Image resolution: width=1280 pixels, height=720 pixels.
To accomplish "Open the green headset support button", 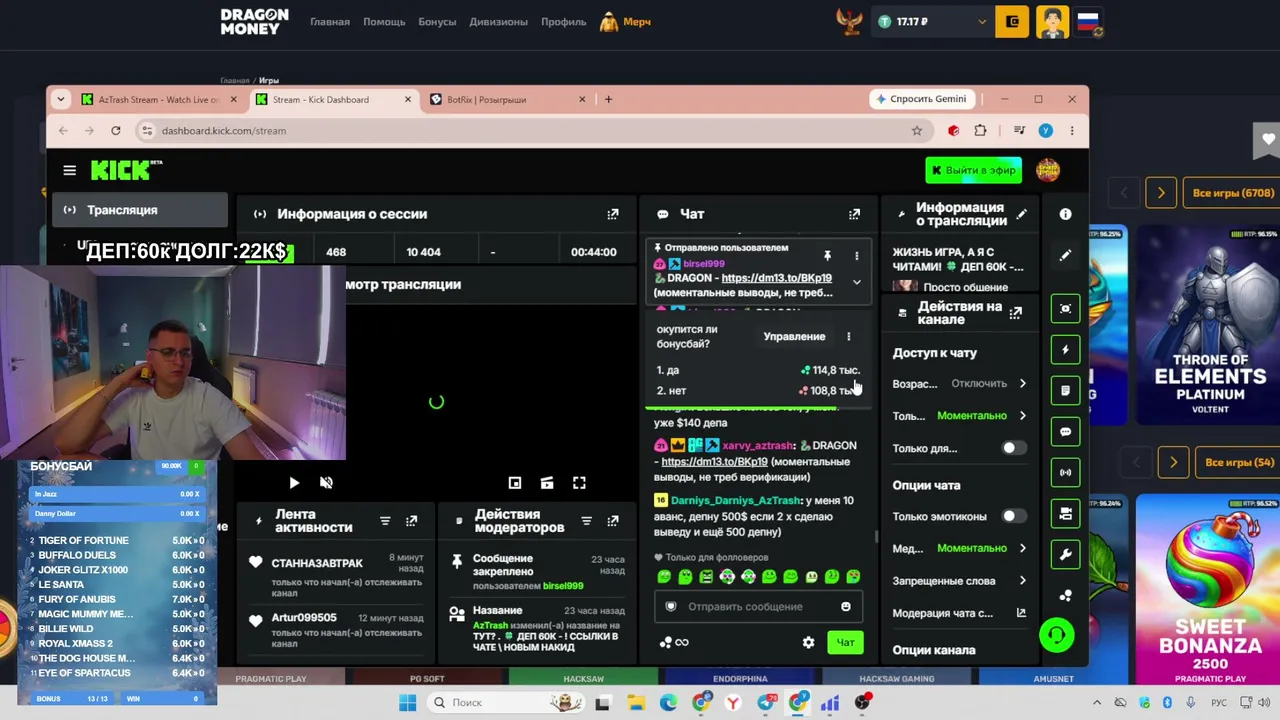I will [x=1057, y=635].
